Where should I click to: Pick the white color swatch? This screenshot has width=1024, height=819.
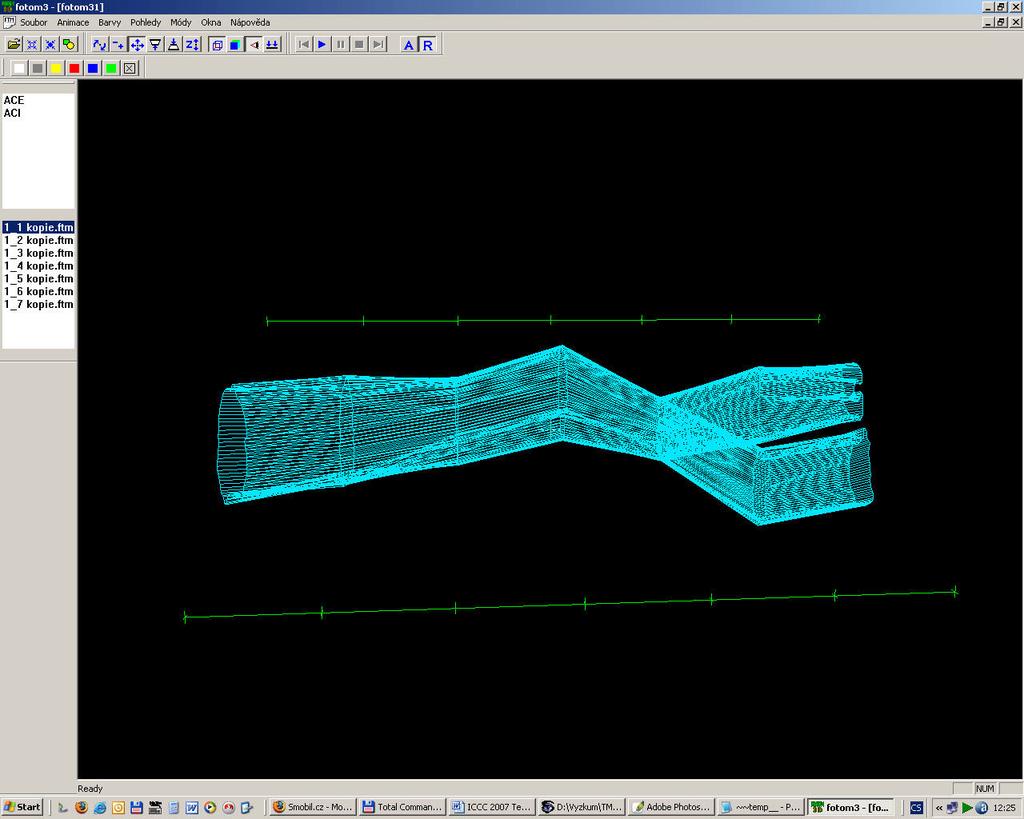[x=19, y=68]
